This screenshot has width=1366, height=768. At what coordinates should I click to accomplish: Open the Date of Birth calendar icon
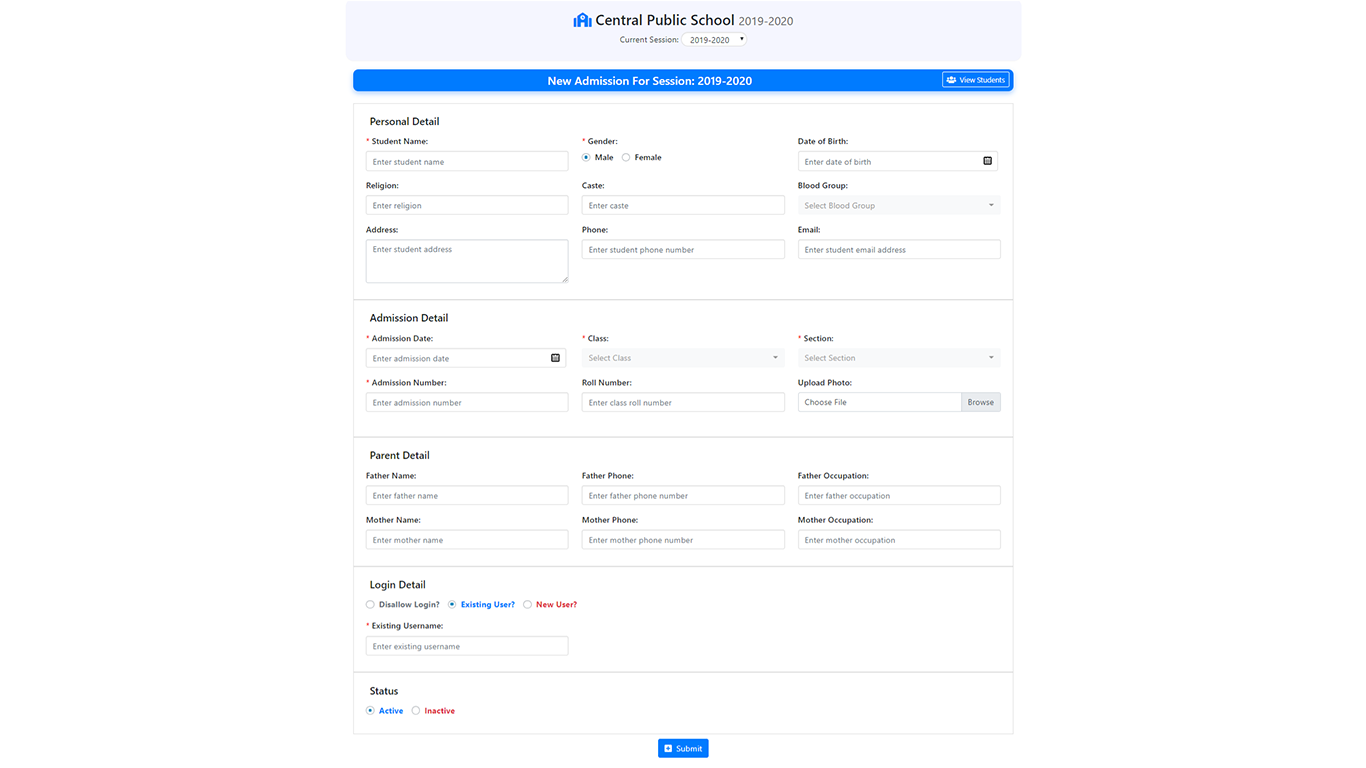(x=987, y=161)
